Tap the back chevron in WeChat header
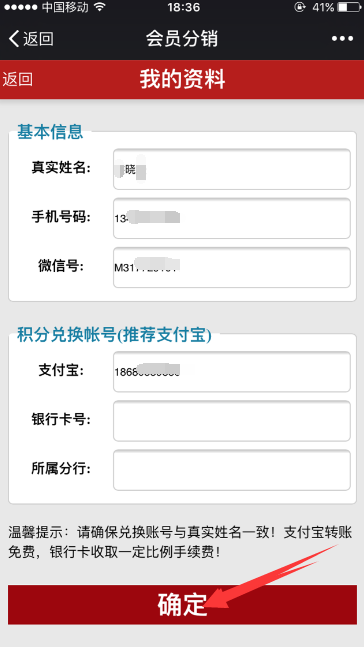 pos(14,39)
